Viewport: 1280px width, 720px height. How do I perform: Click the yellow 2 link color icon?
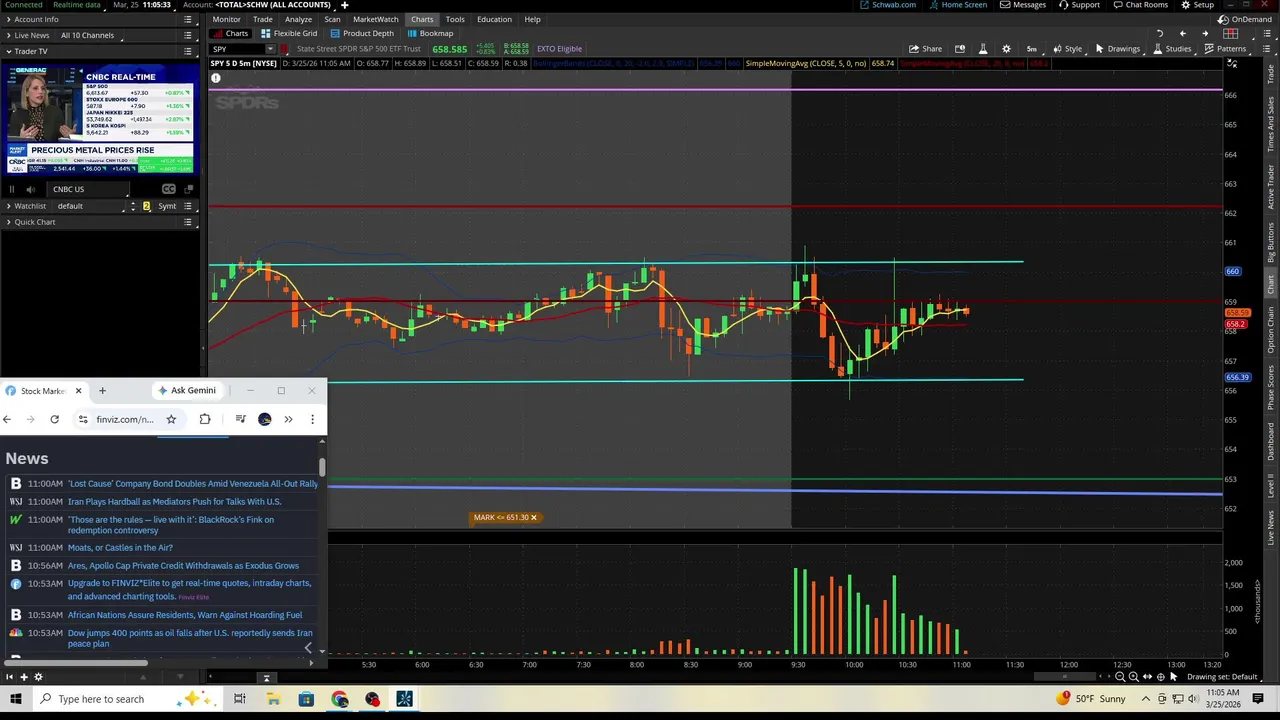click(146, 206)
